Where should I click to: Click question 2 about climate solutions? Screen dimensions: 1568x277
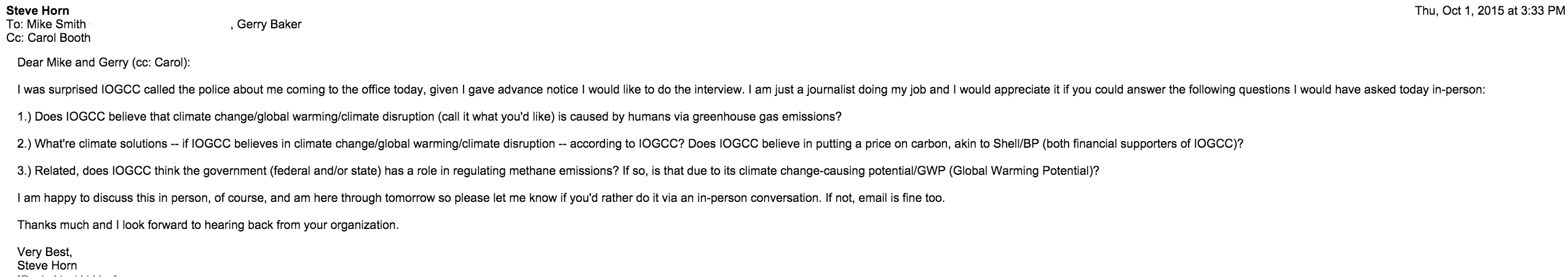pos(630,143)
